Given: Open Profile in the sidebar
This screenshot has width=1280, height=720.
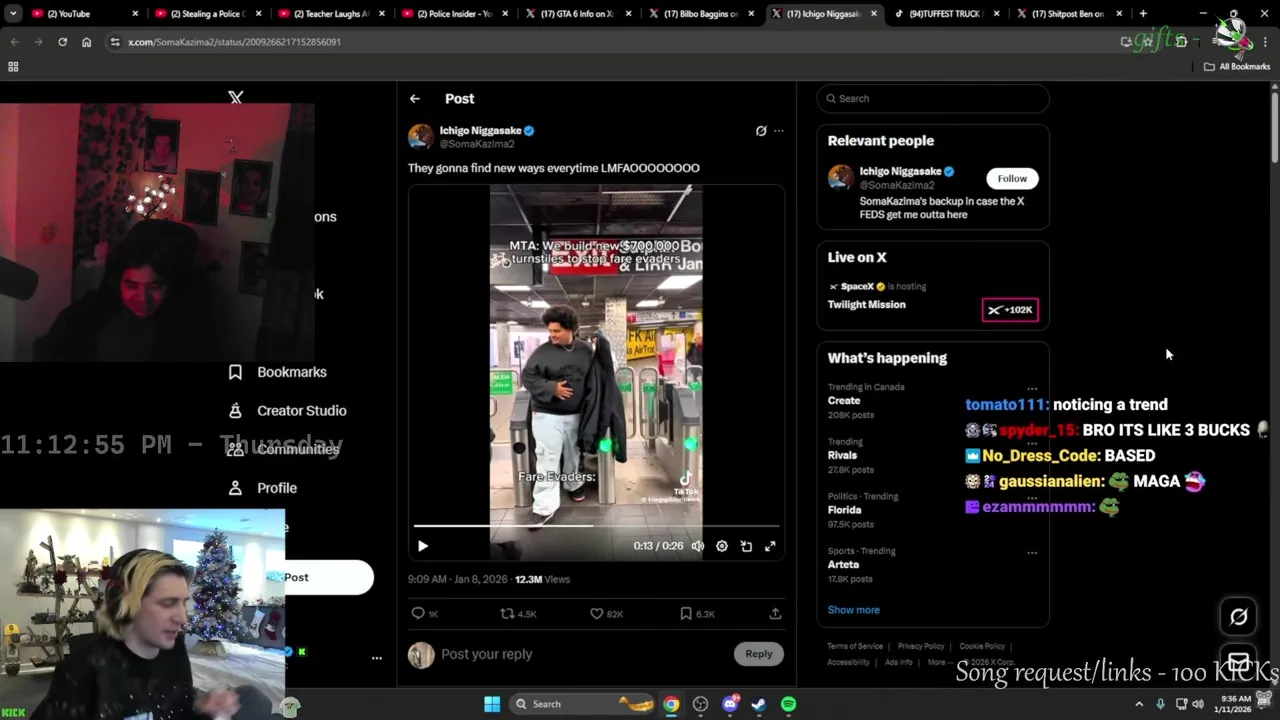Looking at the screenshot, I should point(262,488).
